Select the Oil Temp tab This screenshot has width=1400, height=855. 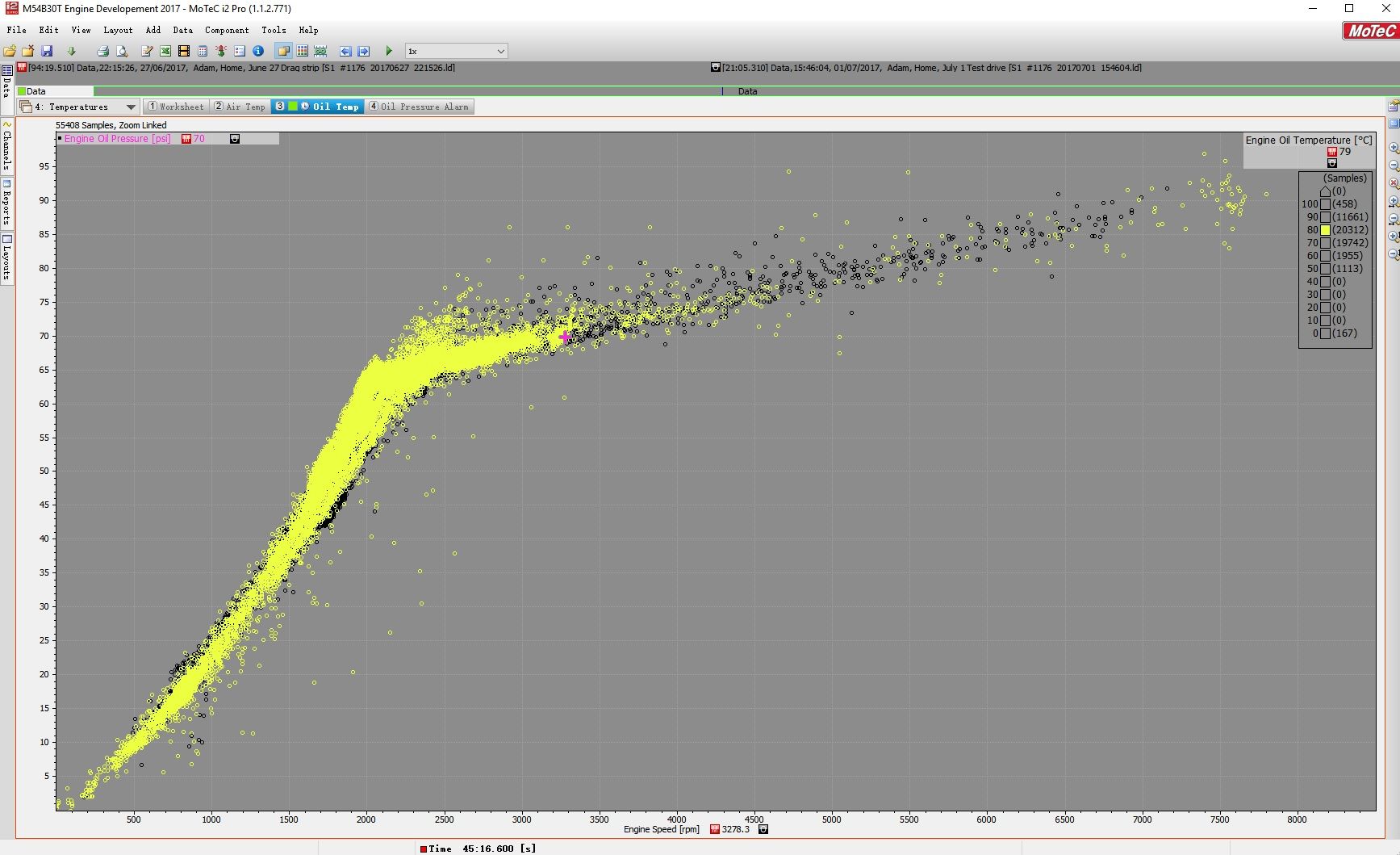click(317, 107)
